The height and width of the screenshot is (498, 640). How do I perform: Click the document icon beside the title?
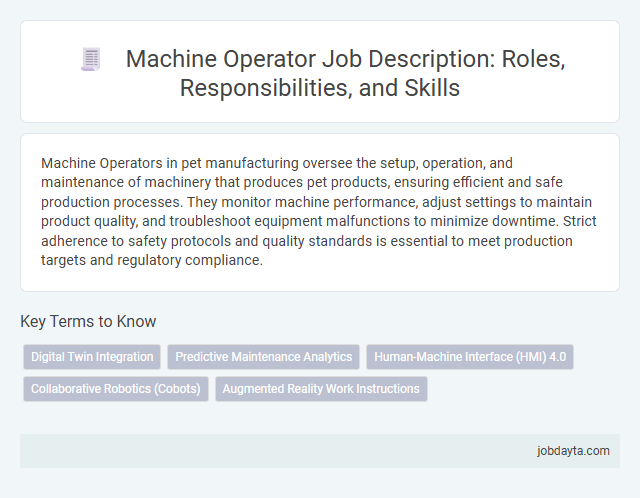[91, 59]
